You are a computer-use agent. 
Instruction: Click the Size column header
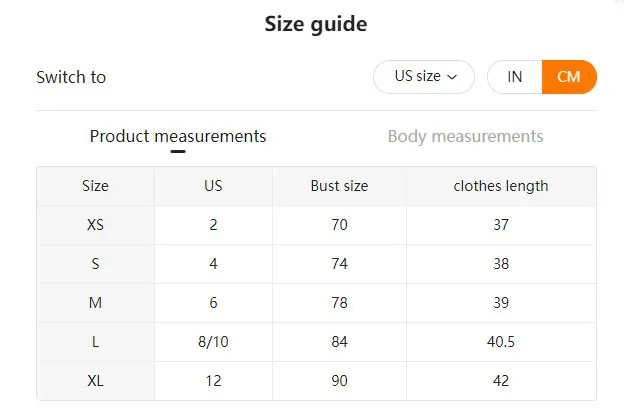(x=96, y=186)
